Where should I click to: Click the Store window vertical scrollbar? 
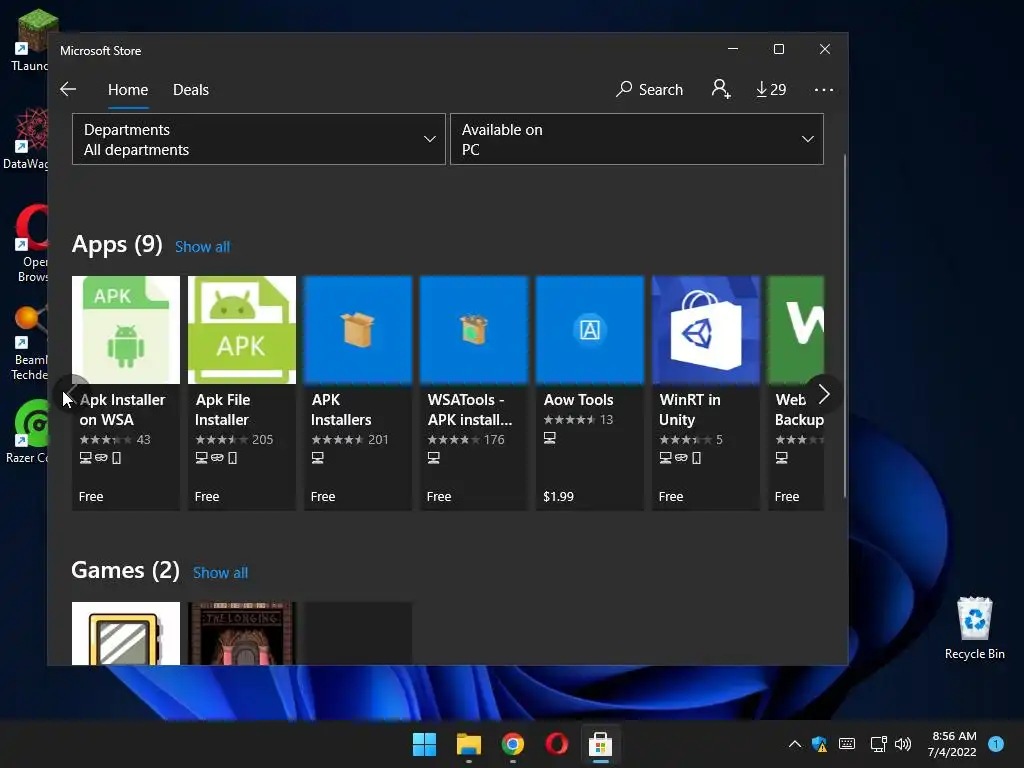pos(844,327)
